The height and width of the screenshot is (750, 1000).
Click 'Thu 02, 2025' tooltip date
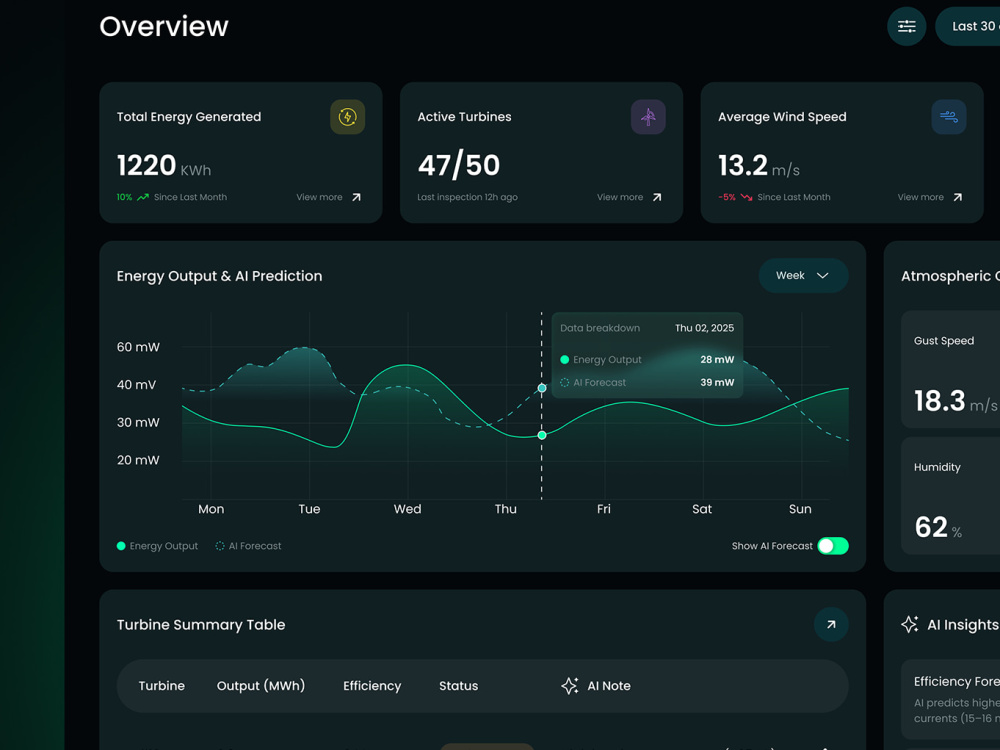705,328
